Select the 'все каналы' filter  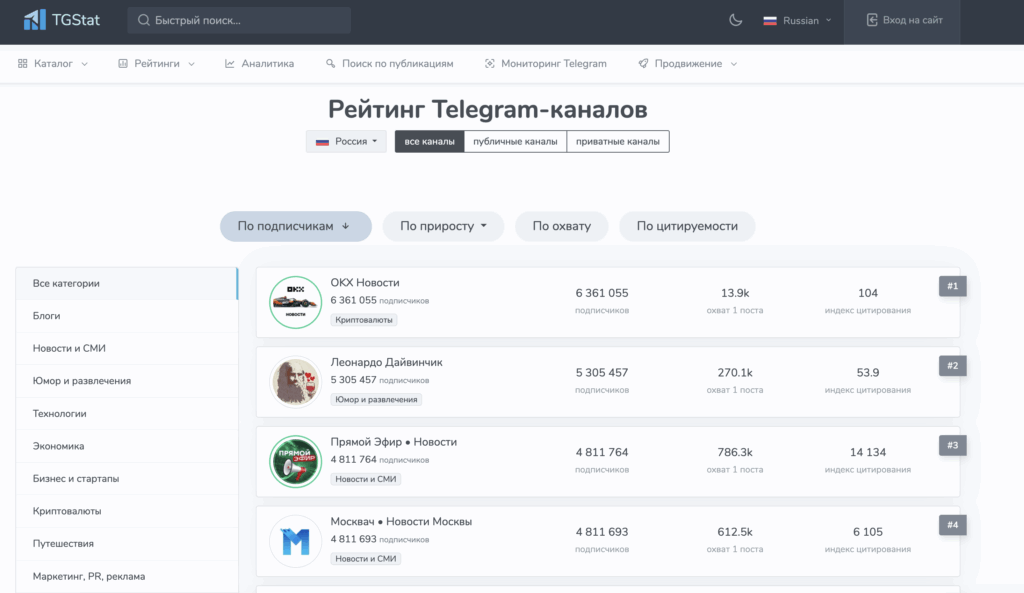pyautogui.click(x=429, y=142)
